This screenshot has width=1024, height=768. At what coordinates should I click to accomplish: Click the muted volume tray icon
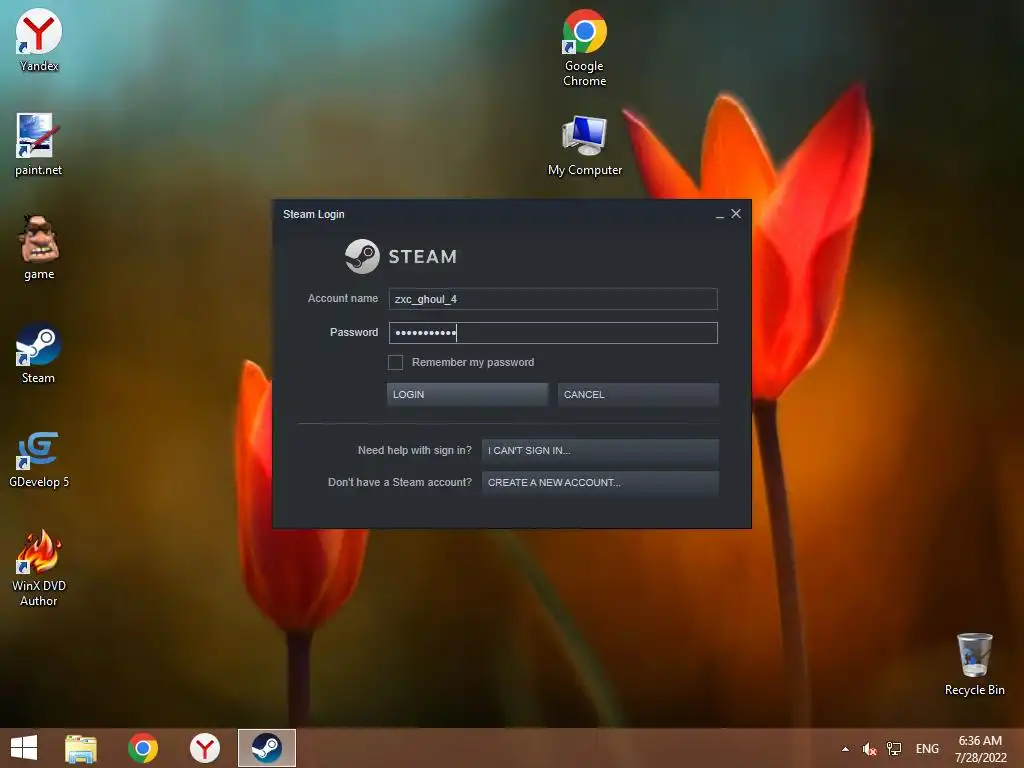click(869, 749)
